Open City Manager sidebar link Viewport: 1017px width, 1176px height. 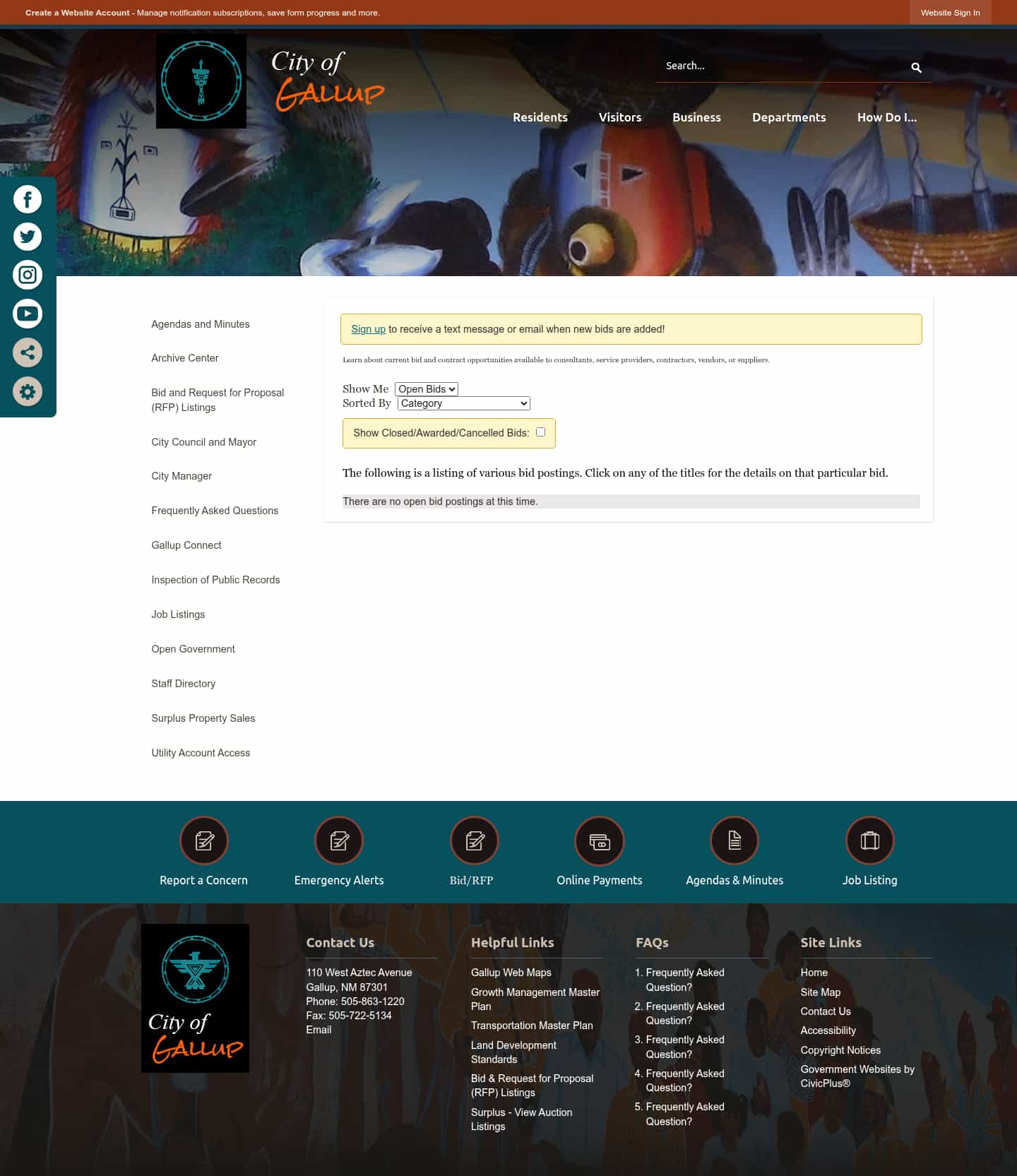tap(182, 476)
